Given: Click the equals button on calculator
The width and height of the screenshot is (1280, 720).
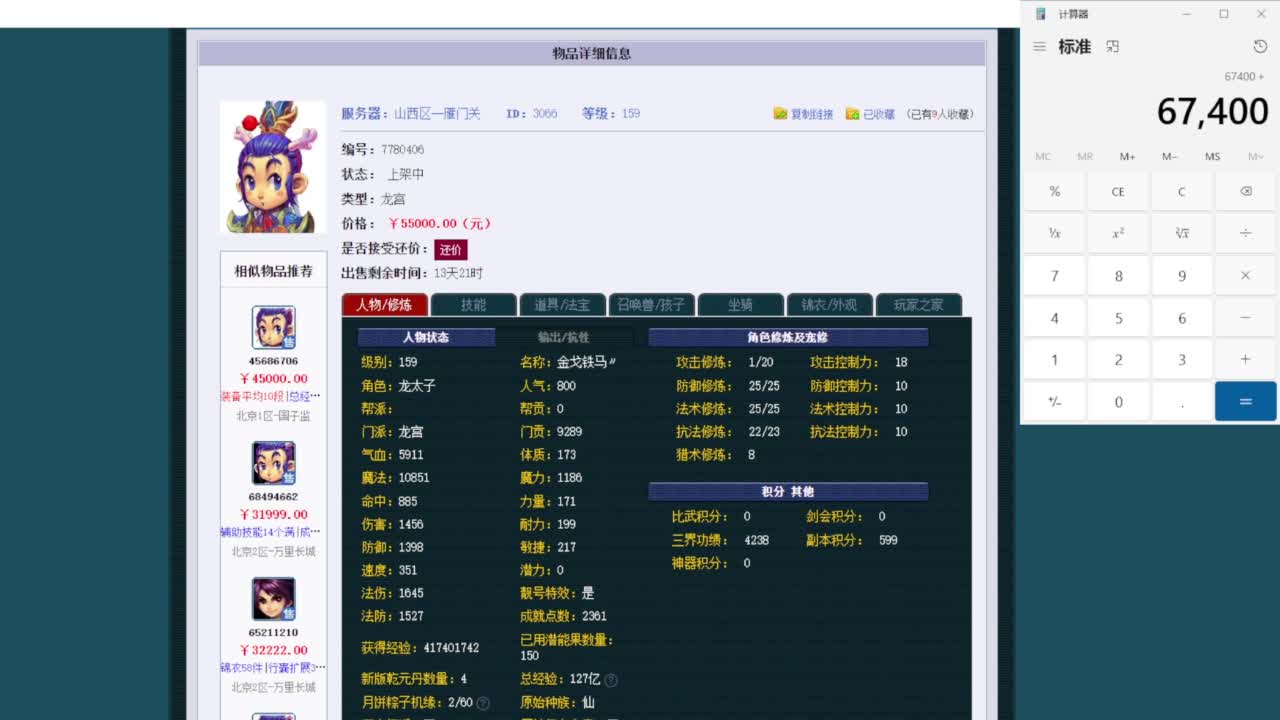Looking at the screenshot, I should click(1245, 401).
